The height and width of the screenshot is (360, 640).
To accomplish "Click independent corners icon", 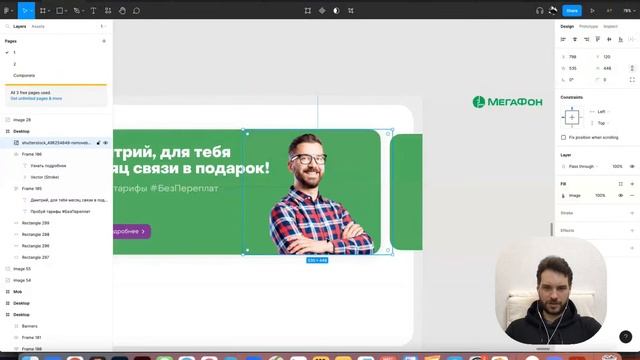I will click(x=632, y=80).
